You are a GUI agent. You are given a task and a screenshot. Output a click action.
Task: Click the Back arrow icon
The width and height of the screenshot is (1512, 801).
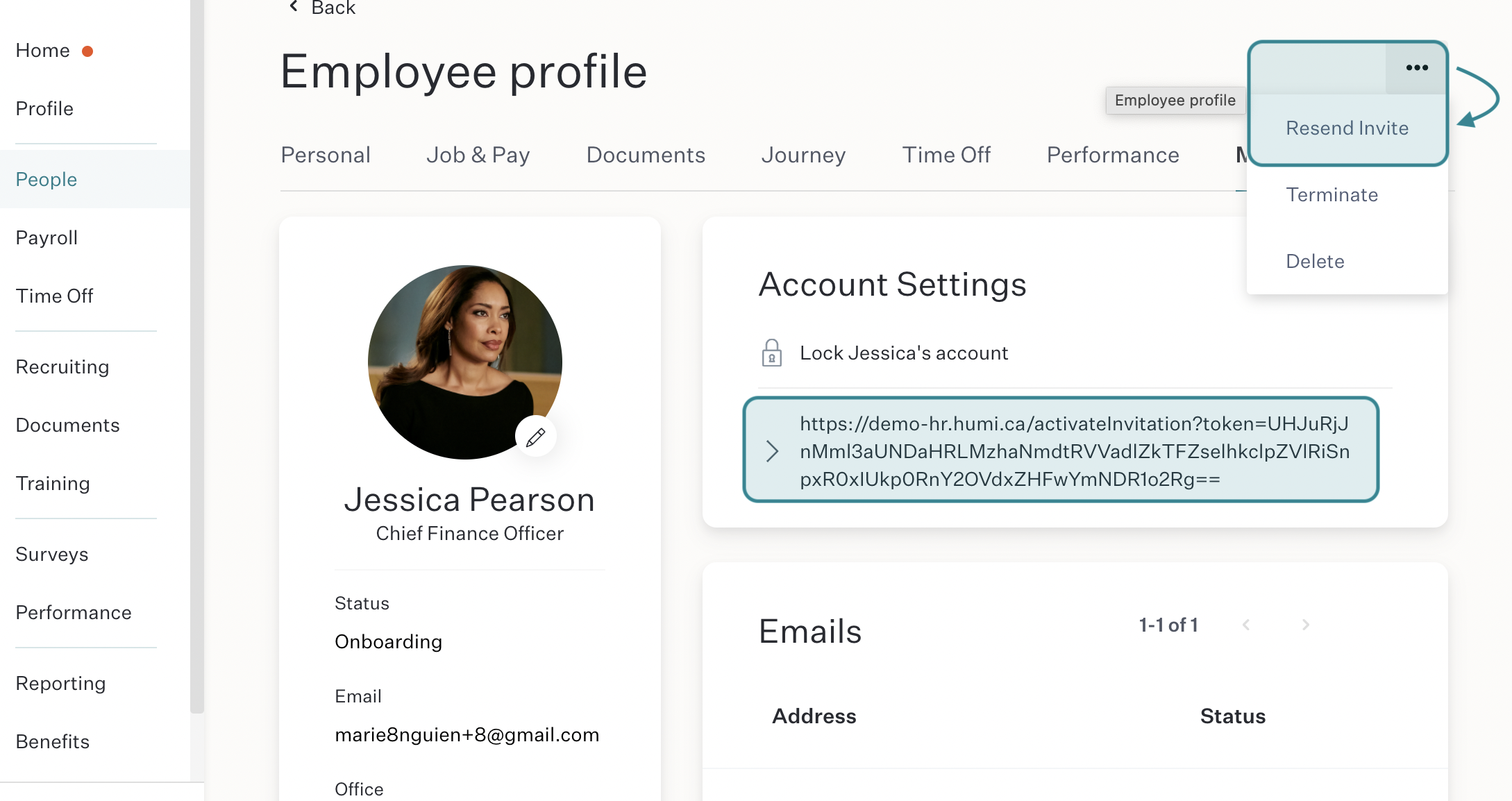click(294, 7)
